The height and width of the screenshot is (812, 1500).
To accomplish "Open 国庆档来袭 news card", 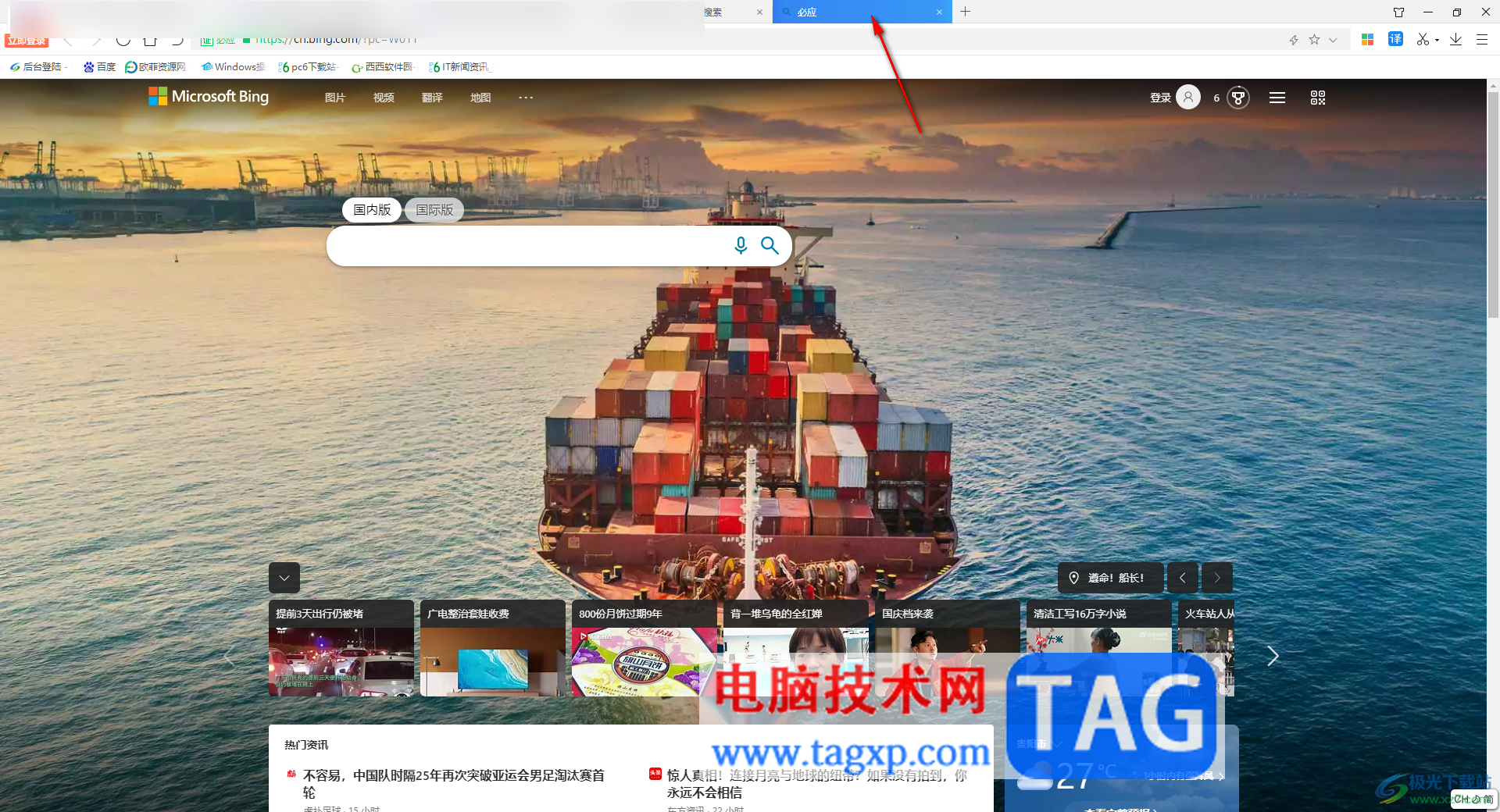I will tap(948, 648).
